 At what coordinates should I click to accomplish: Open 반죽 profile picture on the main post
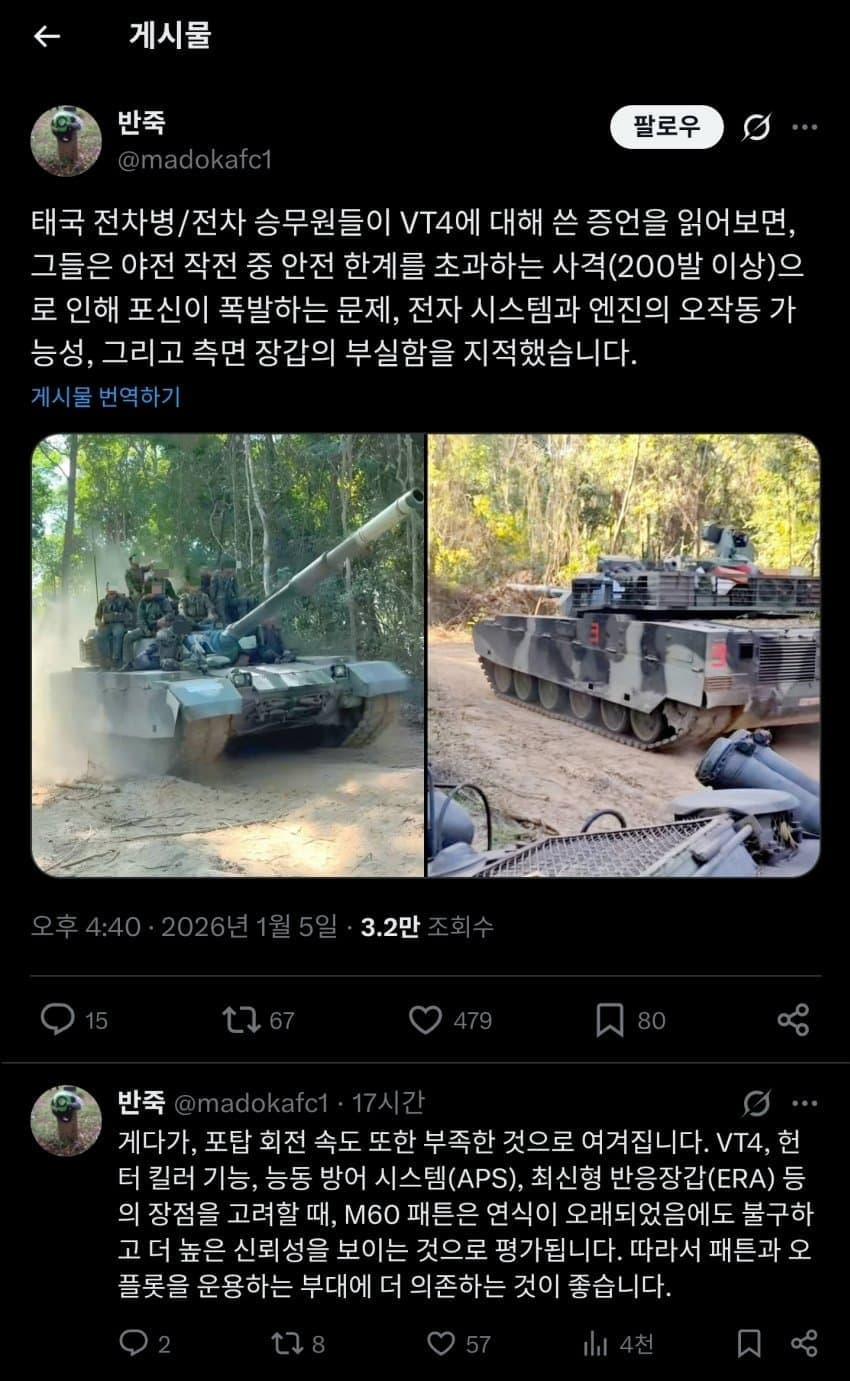66,141
